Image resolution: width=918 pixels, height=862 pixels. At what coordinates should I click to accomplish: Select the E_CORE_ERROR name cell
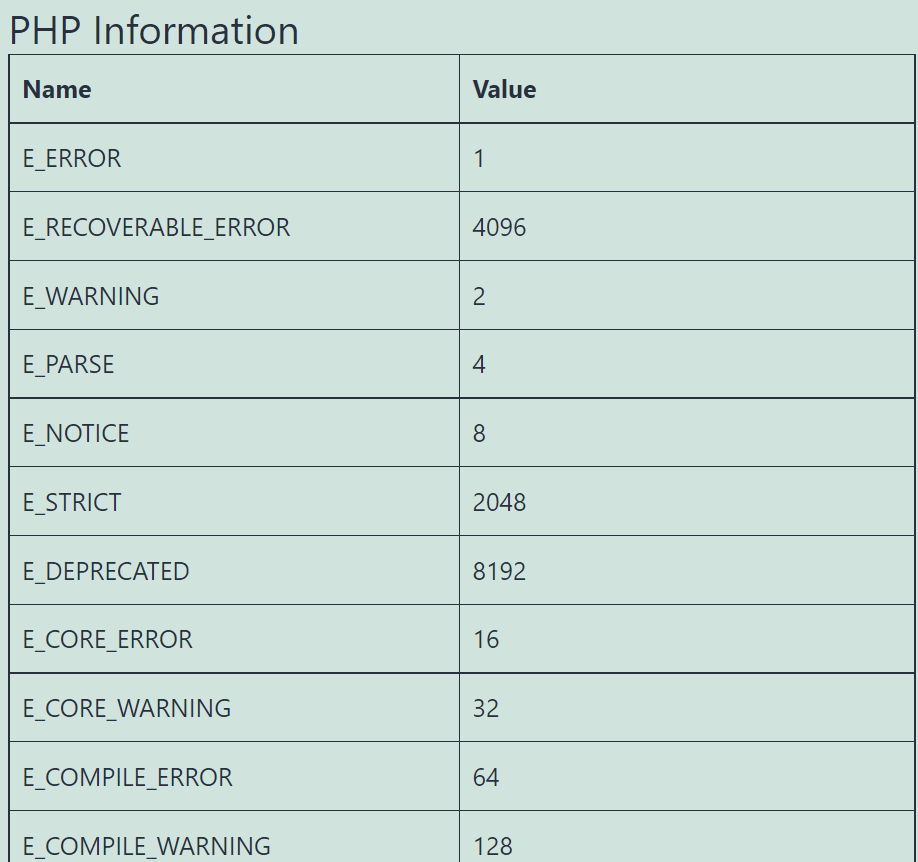coord(108,640)
